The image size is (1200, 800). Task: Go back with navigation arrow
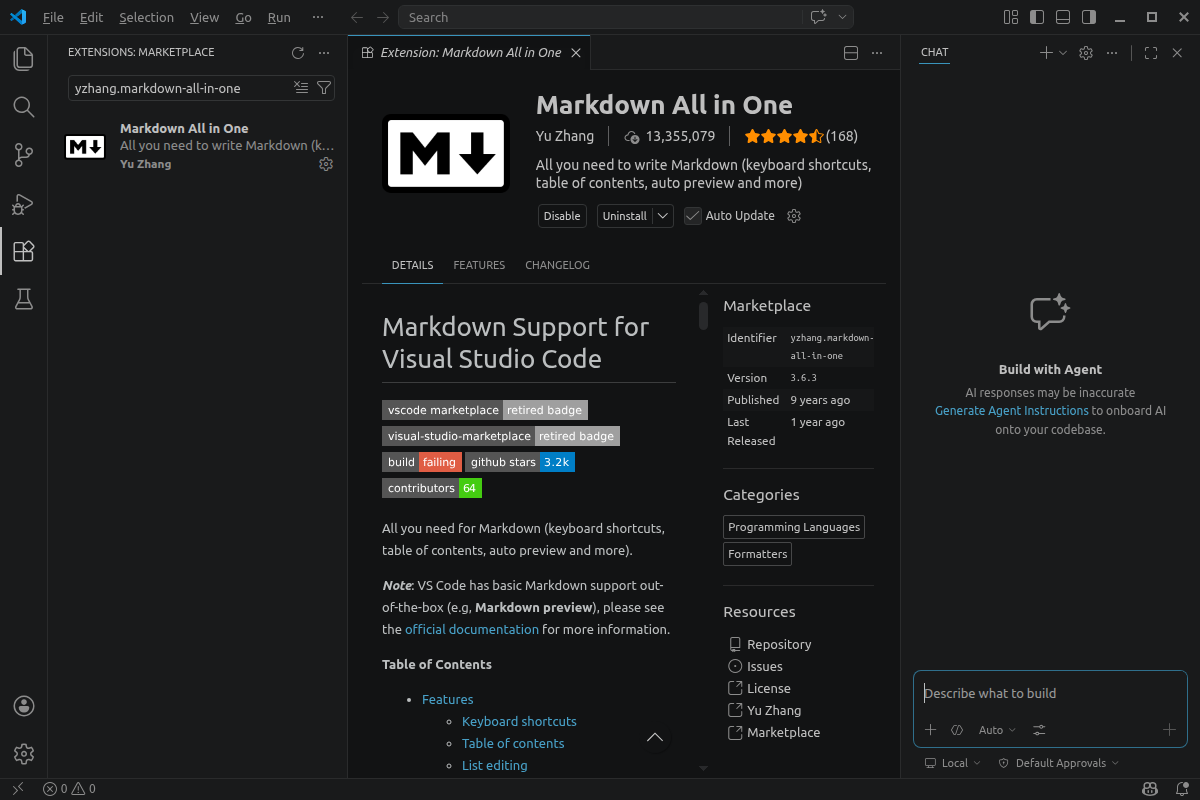point(358,17)
